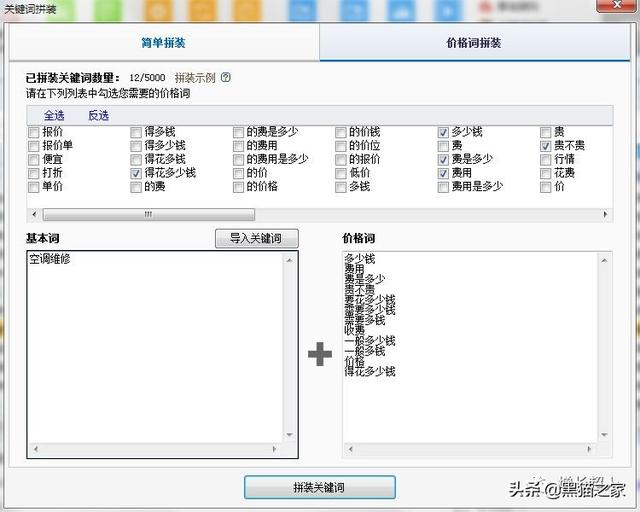Uncheck the 费是多少 checkbox
Screen dimensions: 640x512
pyautogui.click(x=443, y=159)
